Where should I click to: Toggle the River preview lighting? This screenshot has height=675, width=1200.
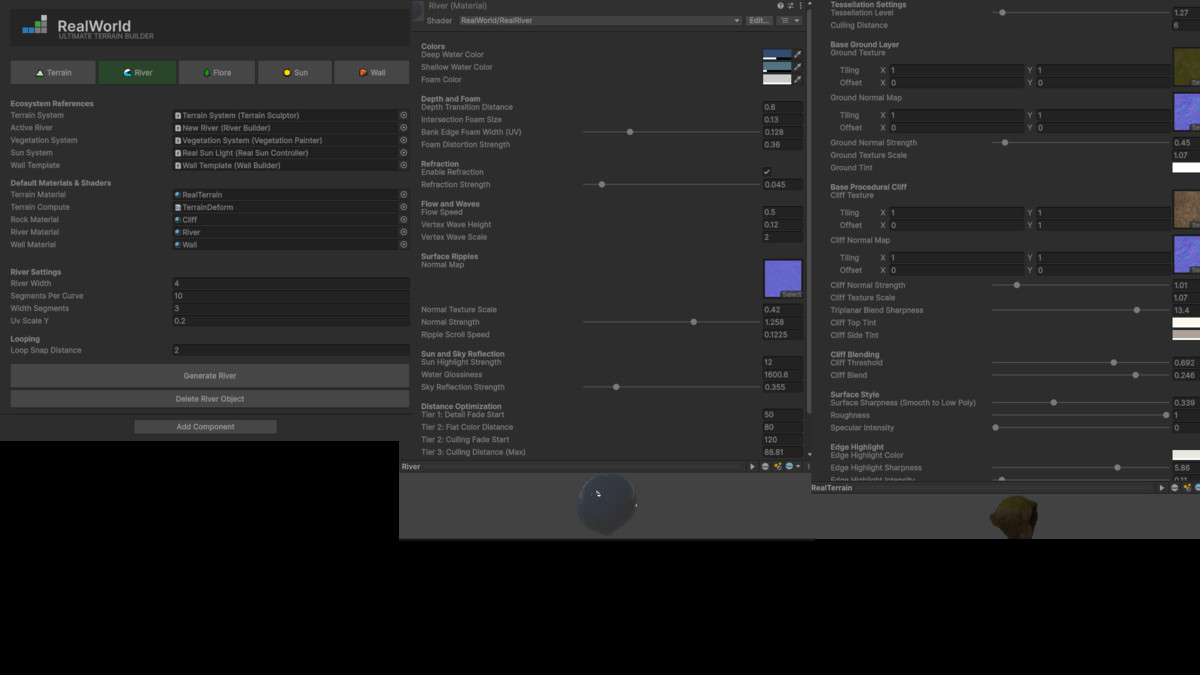coord(777,467)
